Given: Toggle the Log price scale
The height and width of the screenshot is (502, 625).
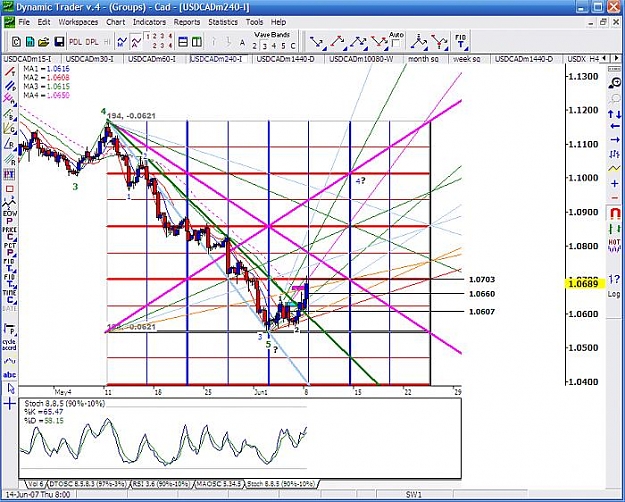Looking at the screenshot, I should pos(614,294).
